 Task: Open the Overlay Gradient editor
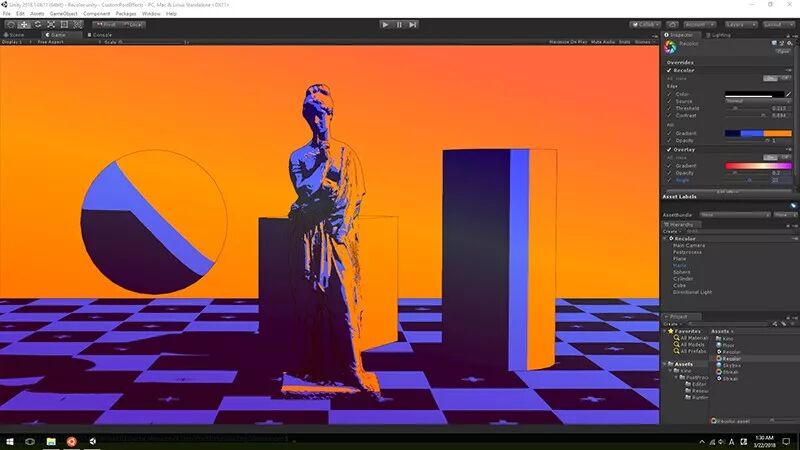[758, 166]
